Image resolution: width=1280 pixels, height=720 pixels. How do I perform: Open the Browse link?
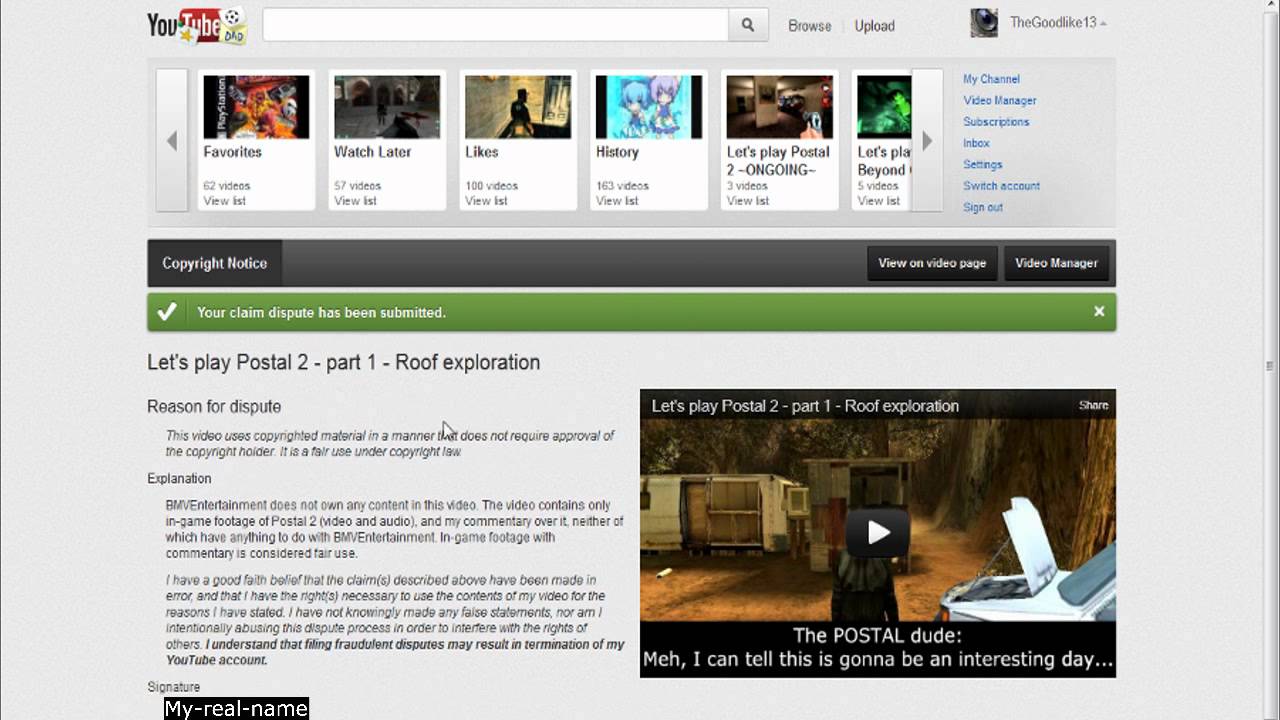click(809, 26)
